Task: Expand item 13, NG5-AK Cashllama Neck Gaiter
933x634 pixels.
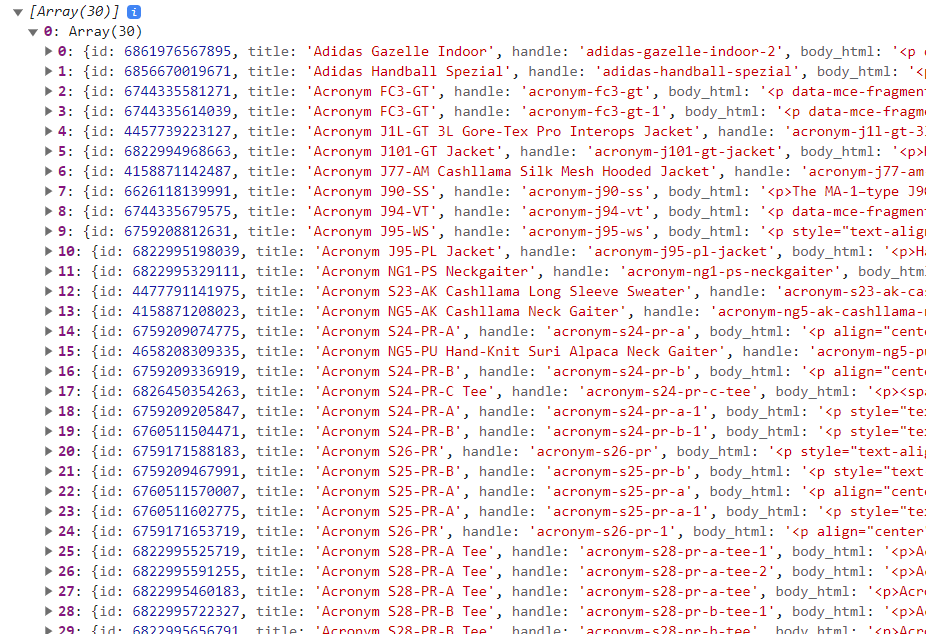Action: (x=49, y=312)
